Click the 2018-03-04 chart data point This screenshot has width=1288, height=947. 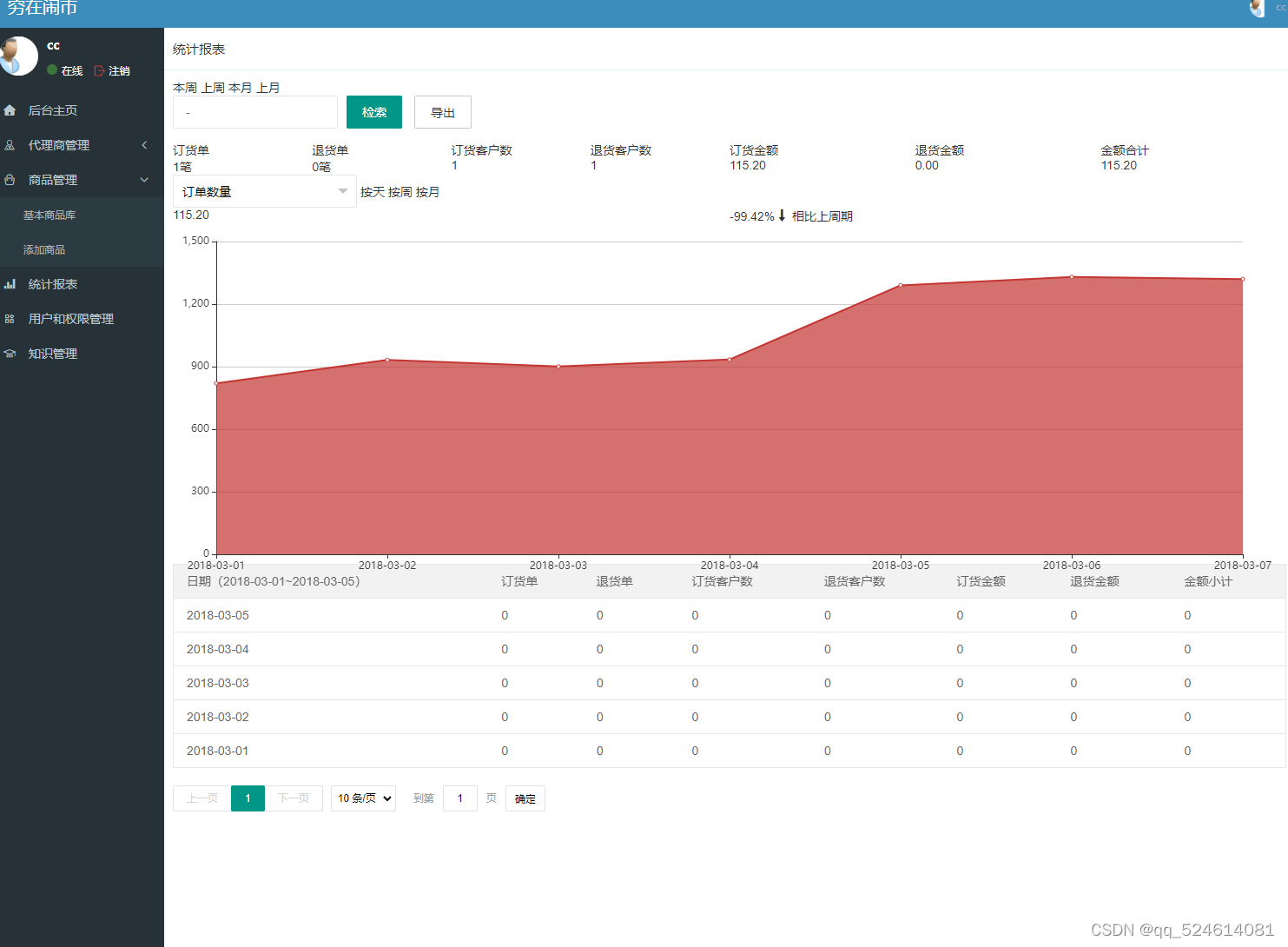click(x=730, y=359)
